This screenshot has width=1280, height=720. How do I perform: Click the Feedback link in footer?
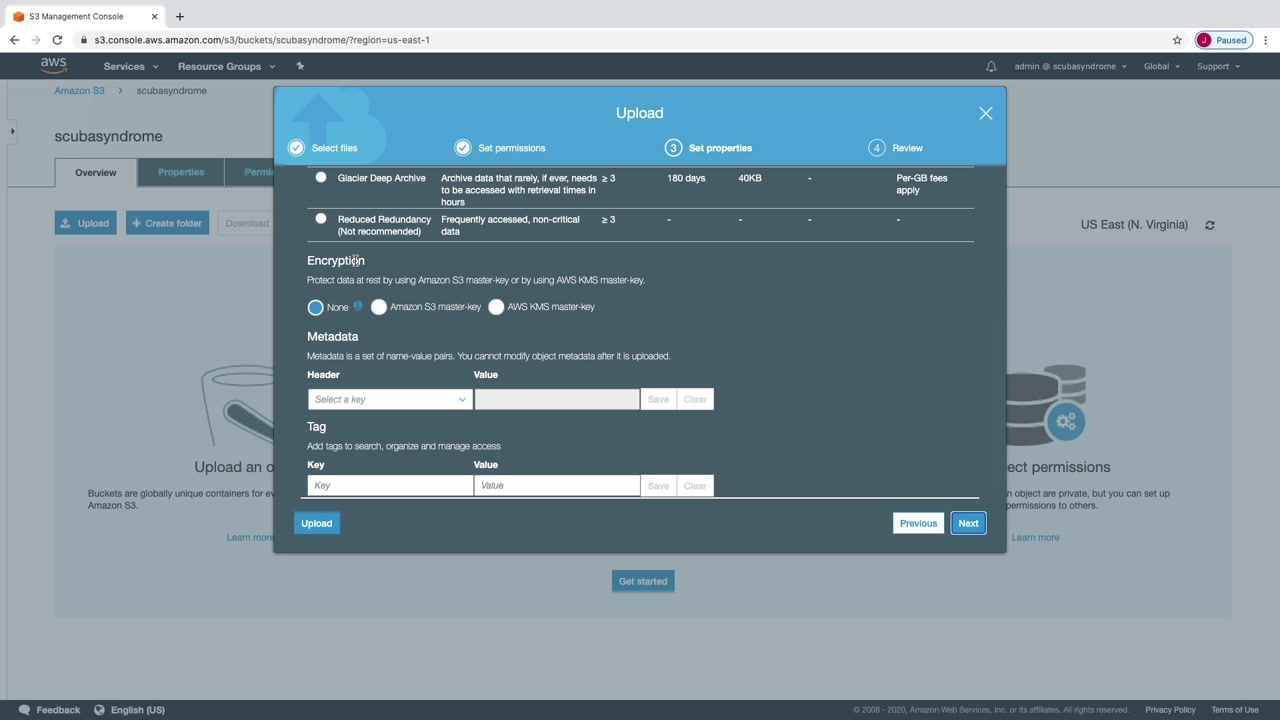pos(58,710)
